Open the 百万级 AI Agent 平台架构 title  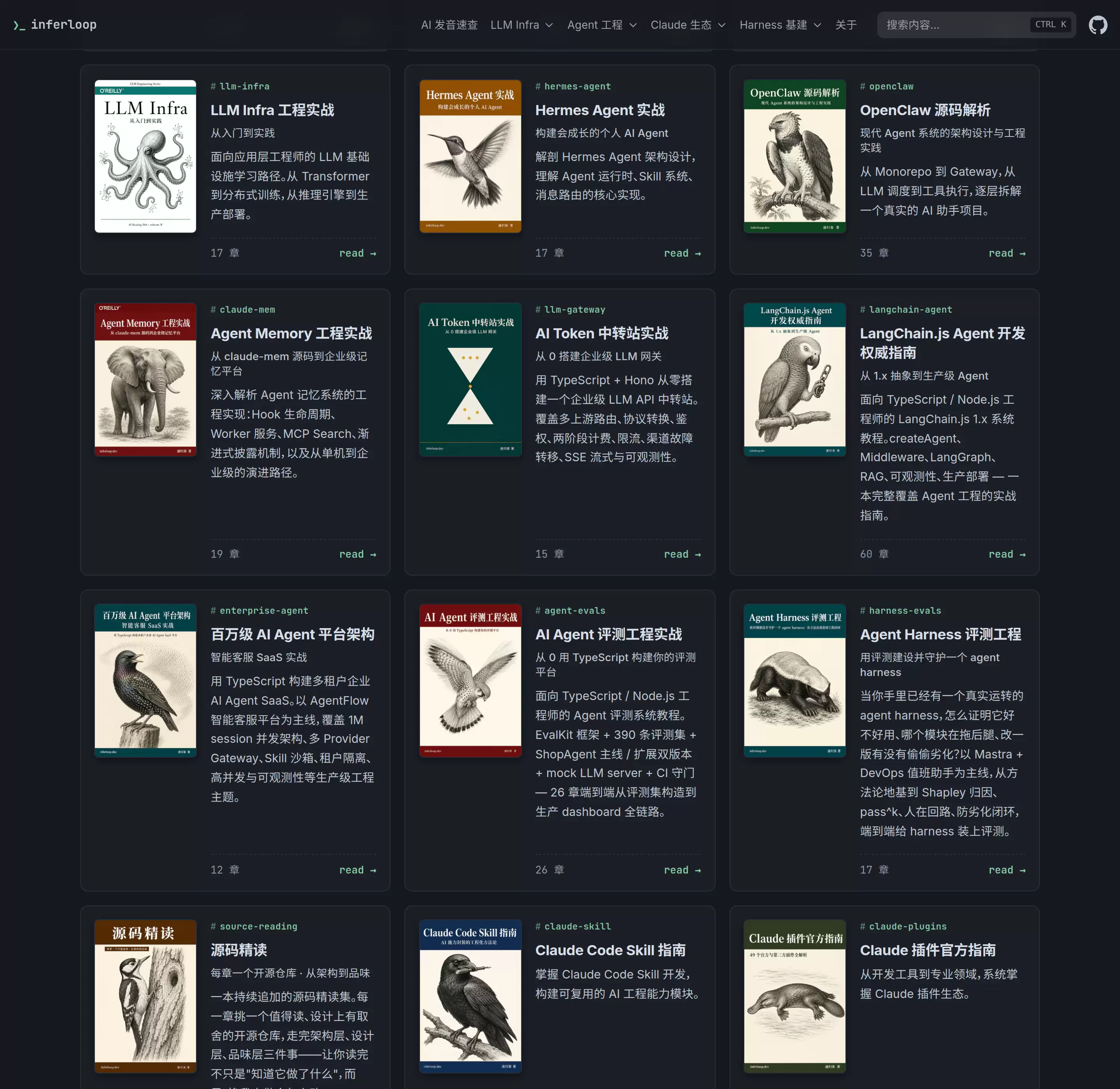[292, 634]
